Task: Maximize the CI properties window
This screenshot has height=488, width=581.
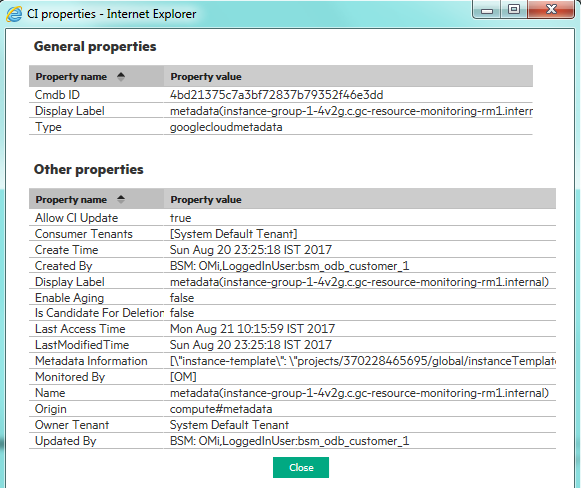Action: pyautogui.click(x=514, y=9)
